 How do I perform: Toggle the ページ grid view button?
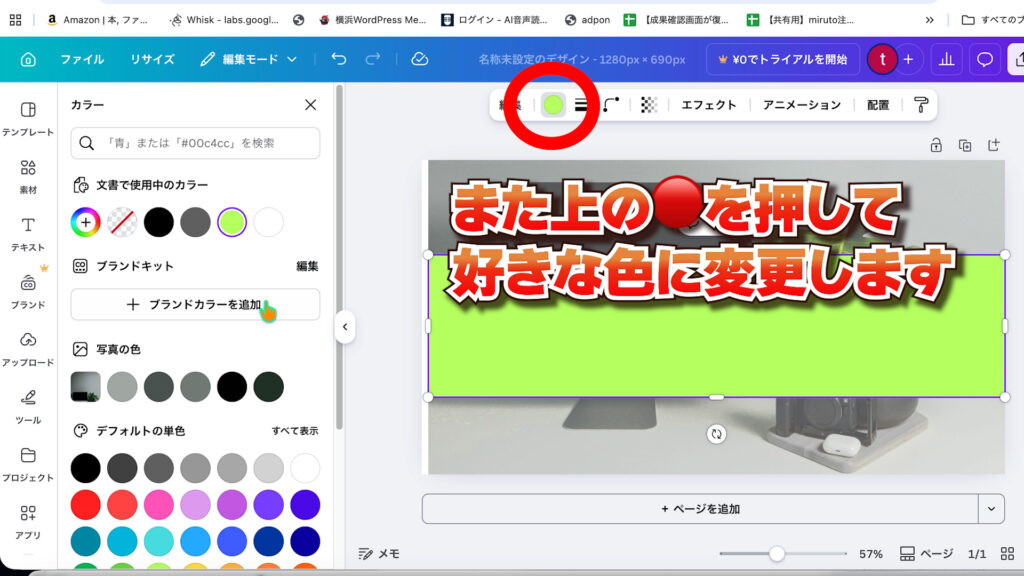pos(926,553)
